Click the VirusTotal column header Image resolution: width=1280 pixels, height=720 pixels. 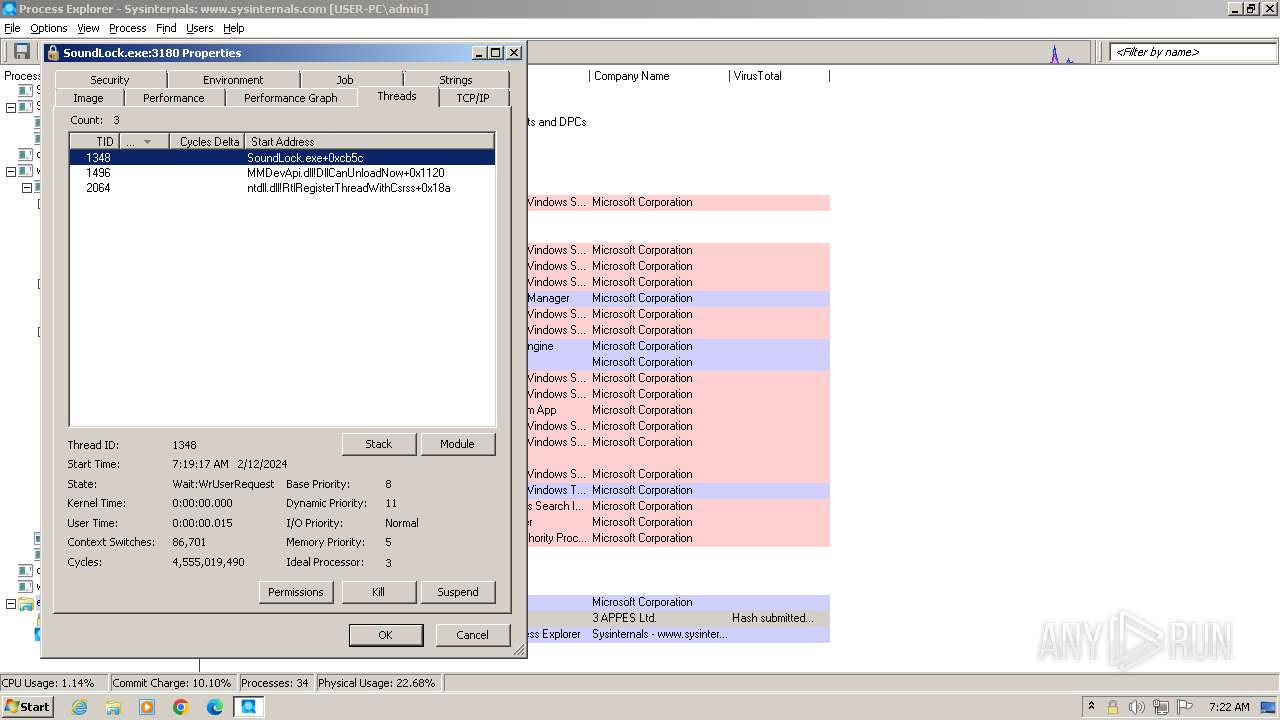[x=779, y=76]
